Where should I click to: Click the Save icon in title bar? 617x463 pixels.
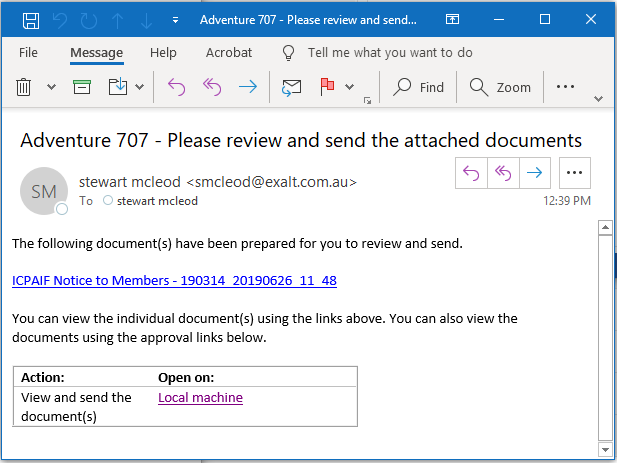[x=31, y=20]
